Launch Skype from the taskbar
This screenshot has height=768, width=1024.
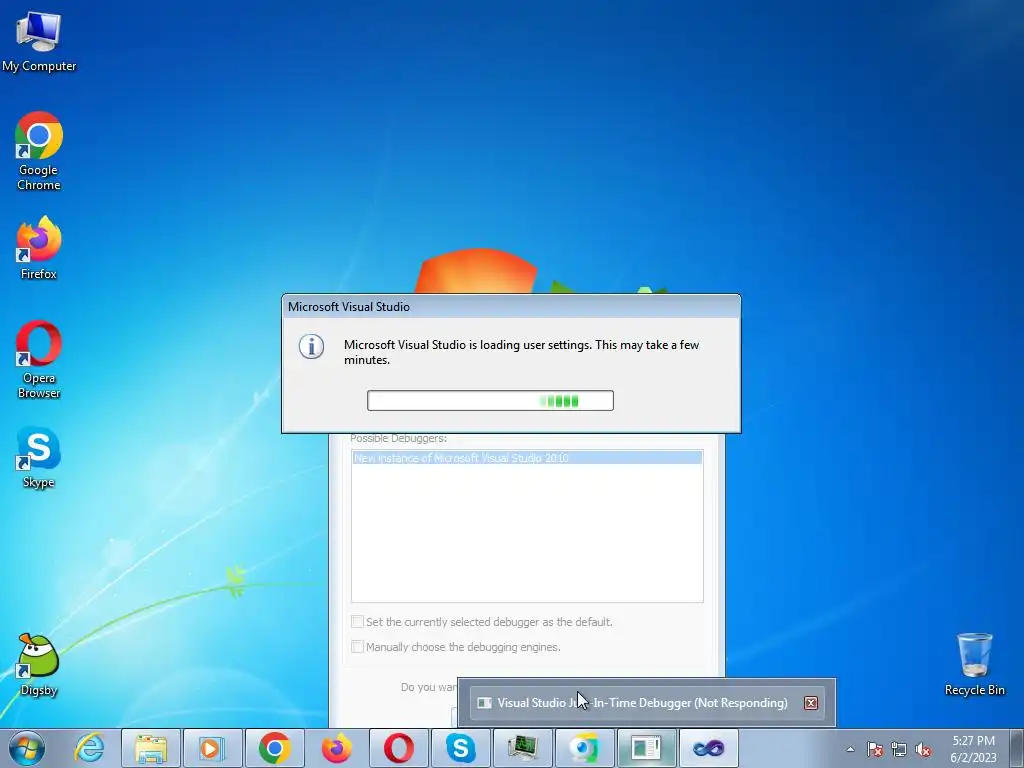[x=460, y=748]
